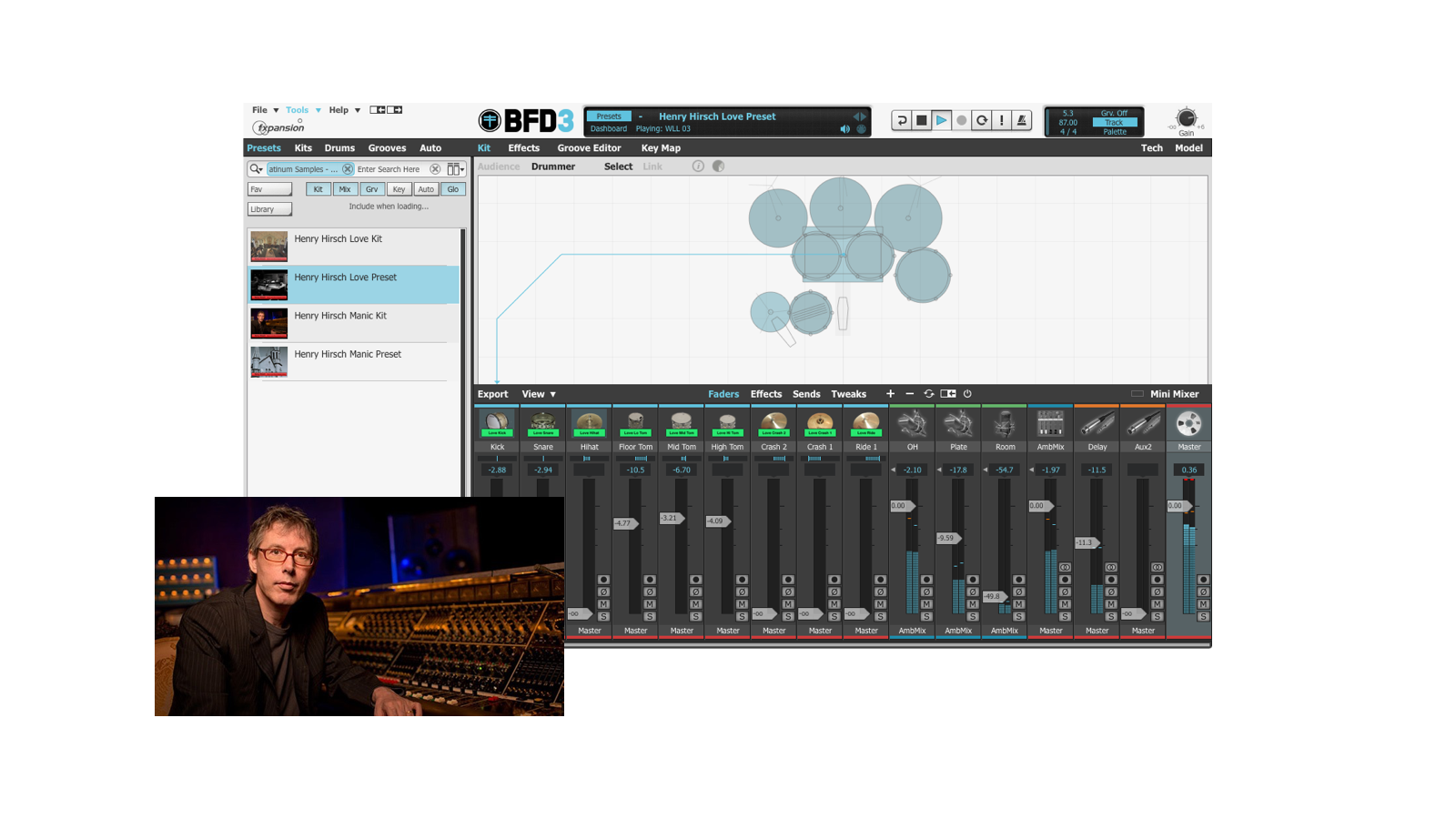Open the Key Map tab
The width and height of the screenshot is (1456, 819).
(x=661, y=148)
